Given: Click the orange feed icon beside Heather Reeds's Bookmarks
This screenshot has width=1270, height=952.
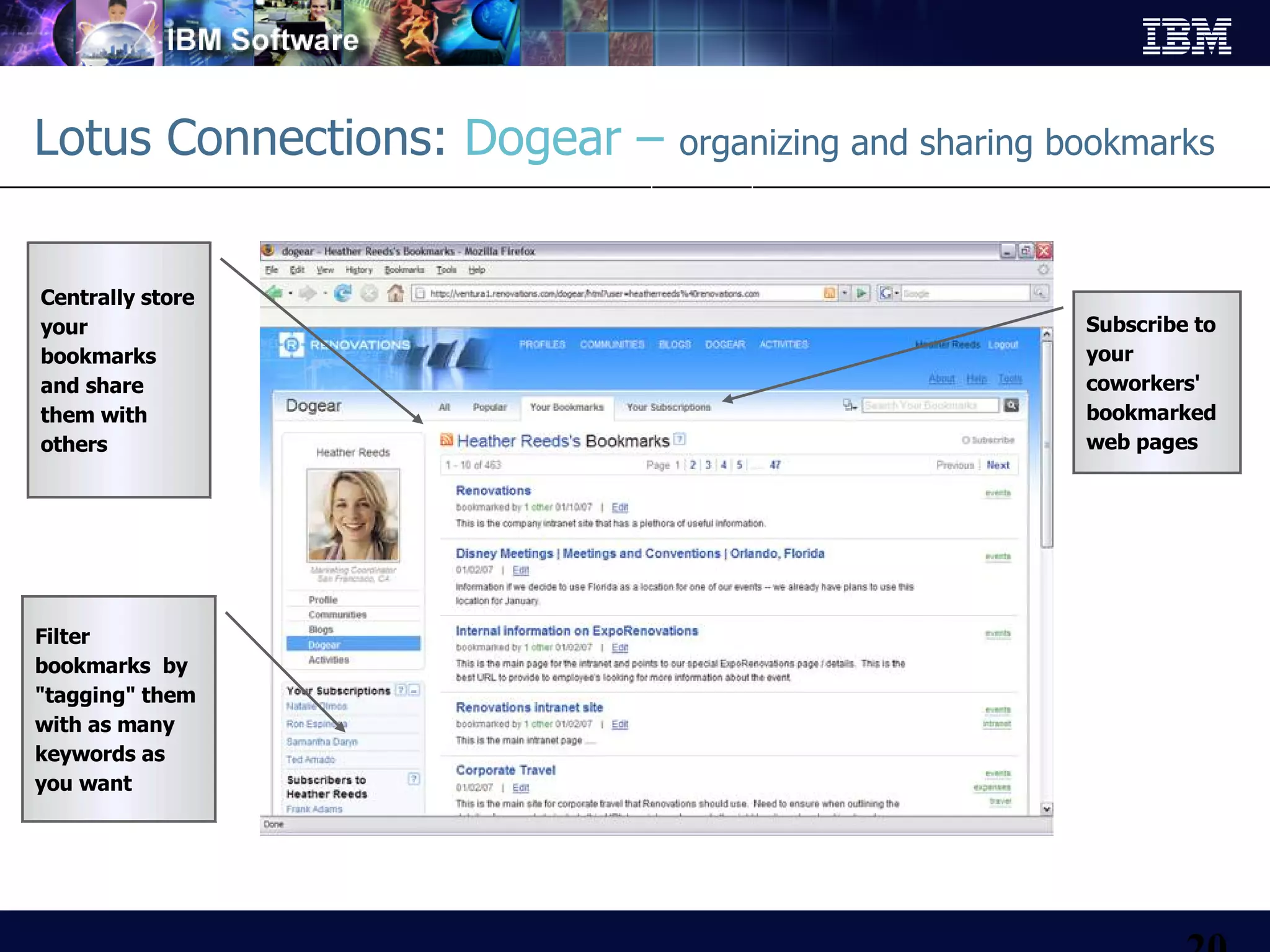Looking at the screenshot, I should coord(446,440).
